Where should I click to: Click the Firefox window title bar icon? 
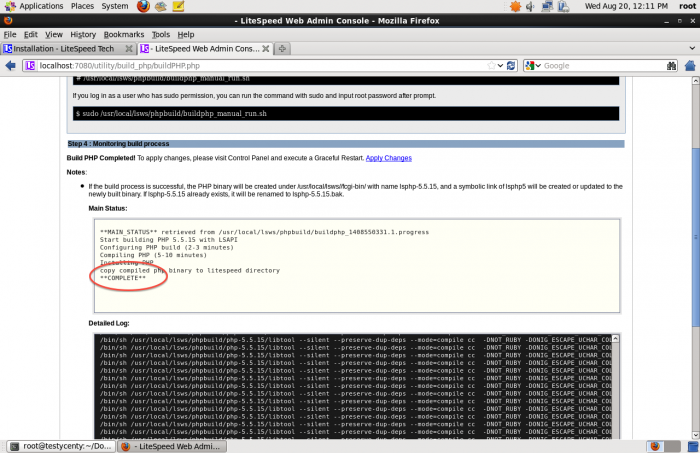pos(8,21)
